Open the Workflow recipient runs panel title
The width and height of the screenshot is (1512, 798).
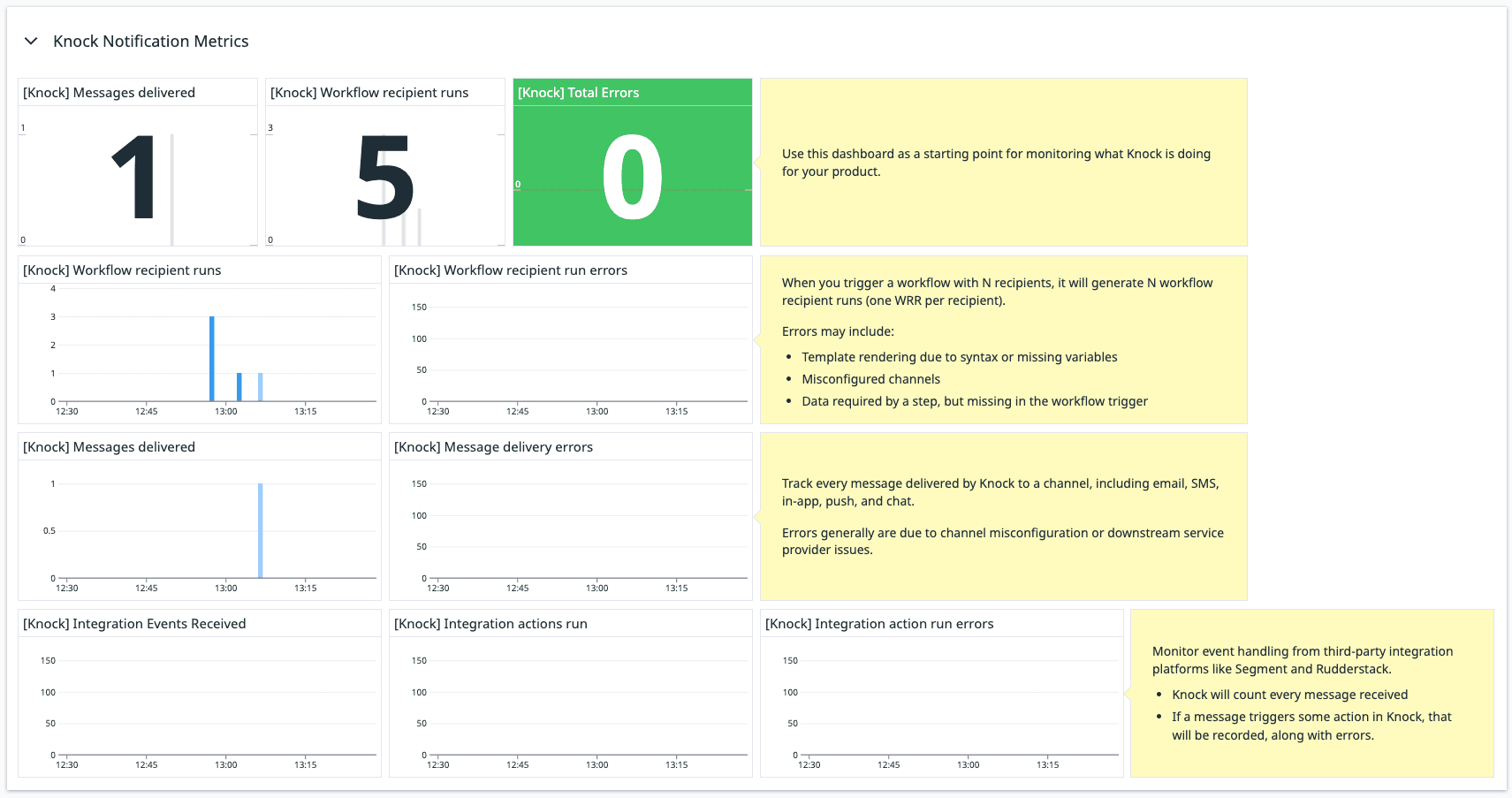123,270
